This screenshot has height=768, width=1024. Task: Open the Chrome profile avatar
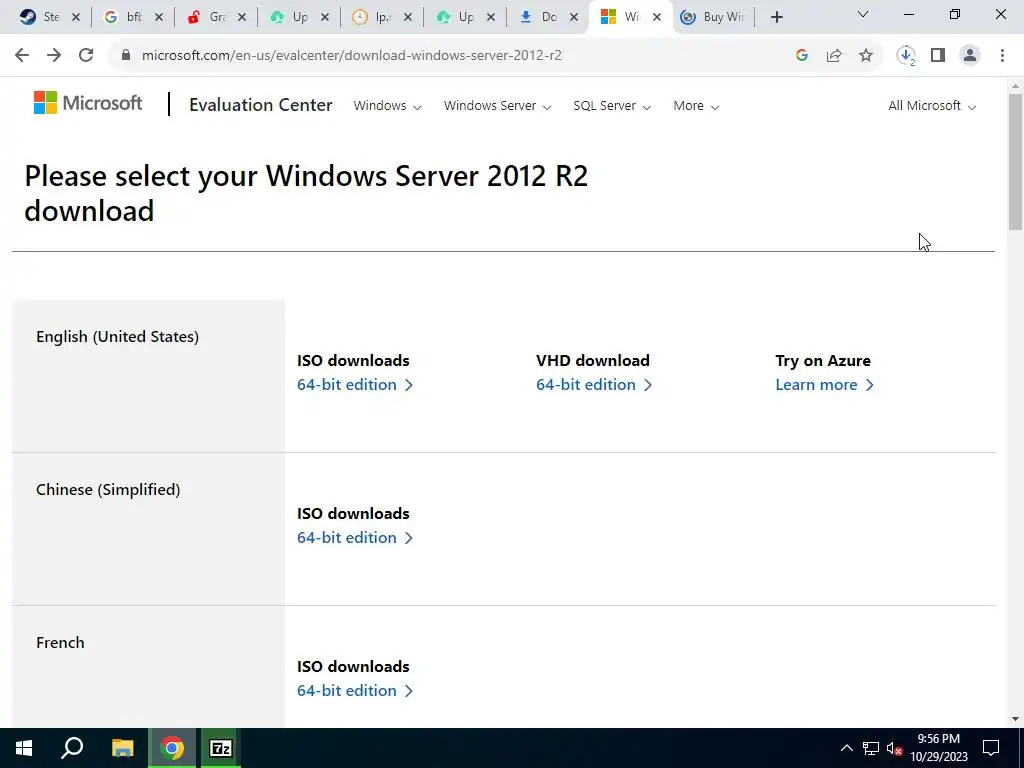(x=970, y=56)
